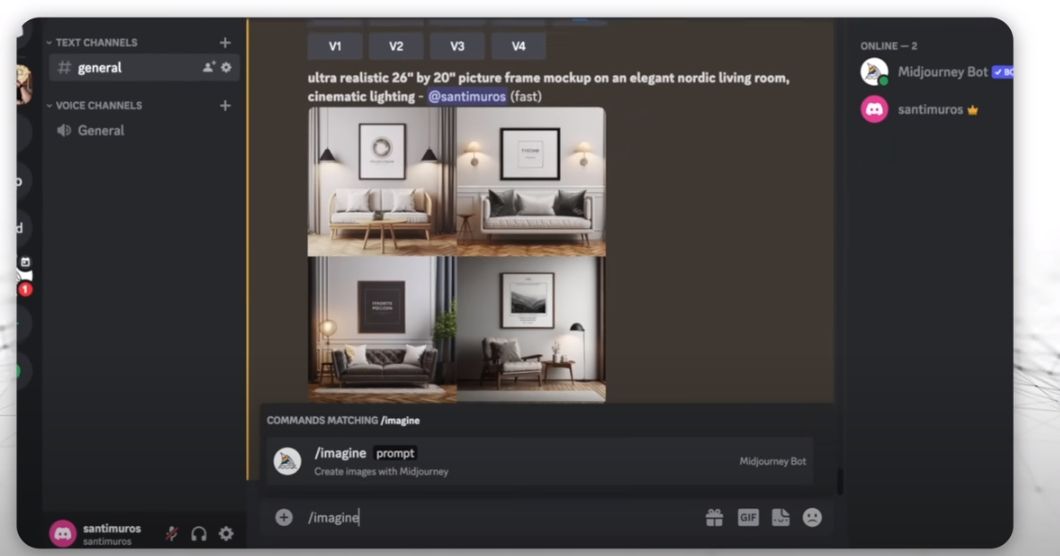Open invite people icon on #general channel
Viewport: 1060px width, 556px height.
(208, 68)
